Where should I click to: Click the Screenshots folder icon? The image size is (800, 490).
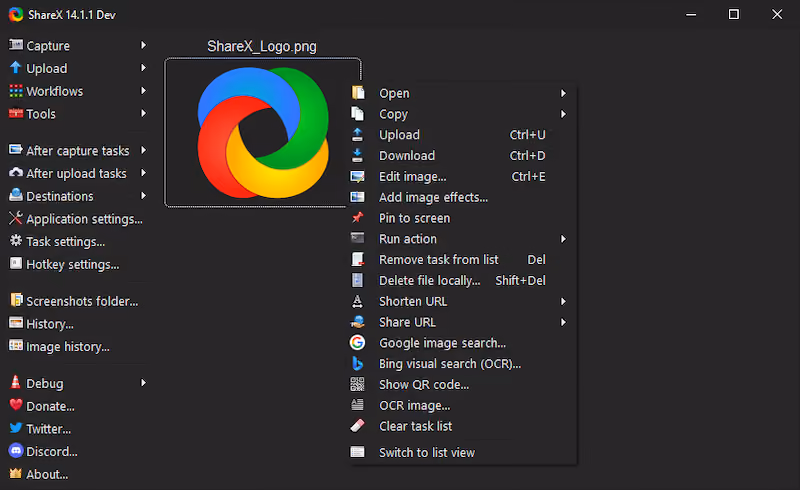point(16,300)
